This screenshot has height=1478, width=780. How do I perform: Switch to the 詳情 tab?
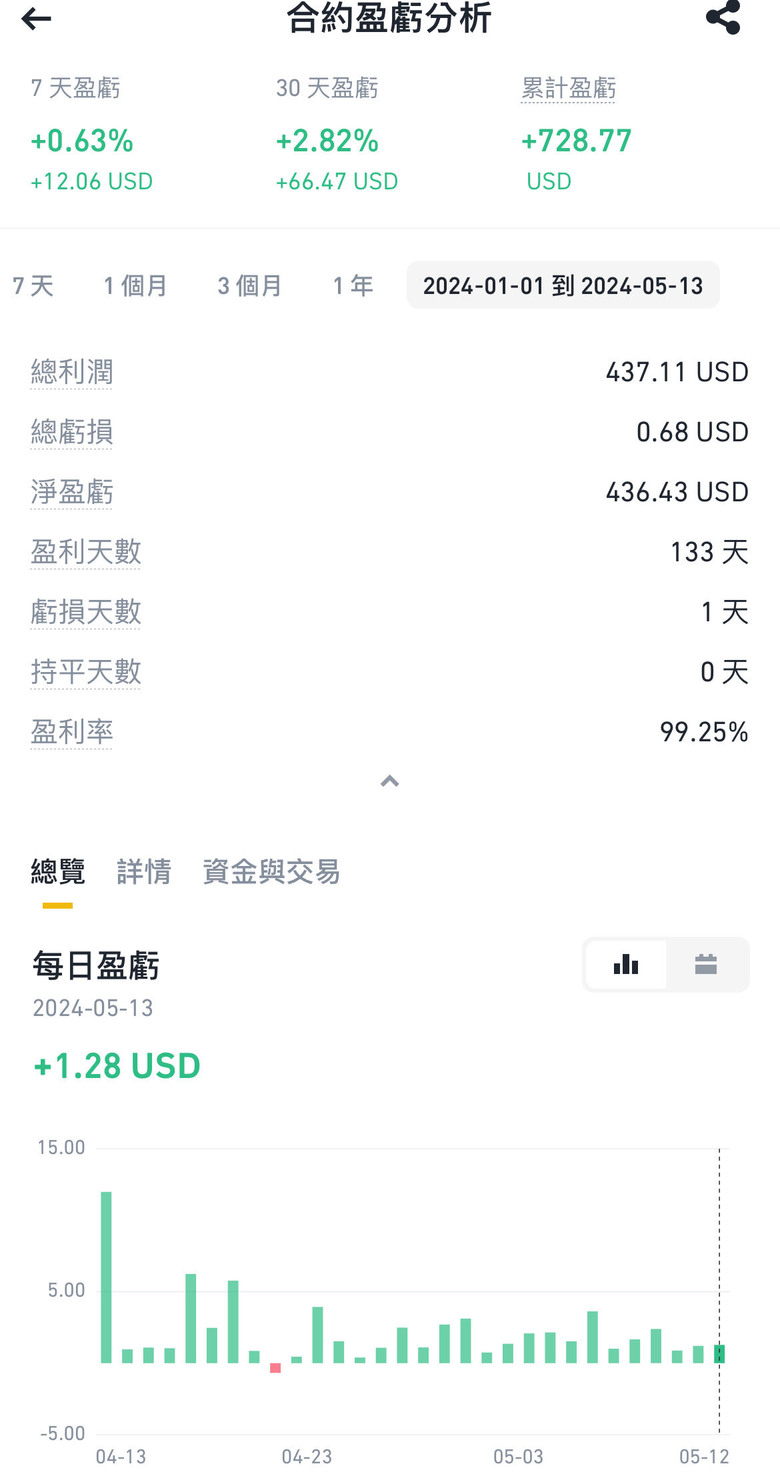(144, 872)
